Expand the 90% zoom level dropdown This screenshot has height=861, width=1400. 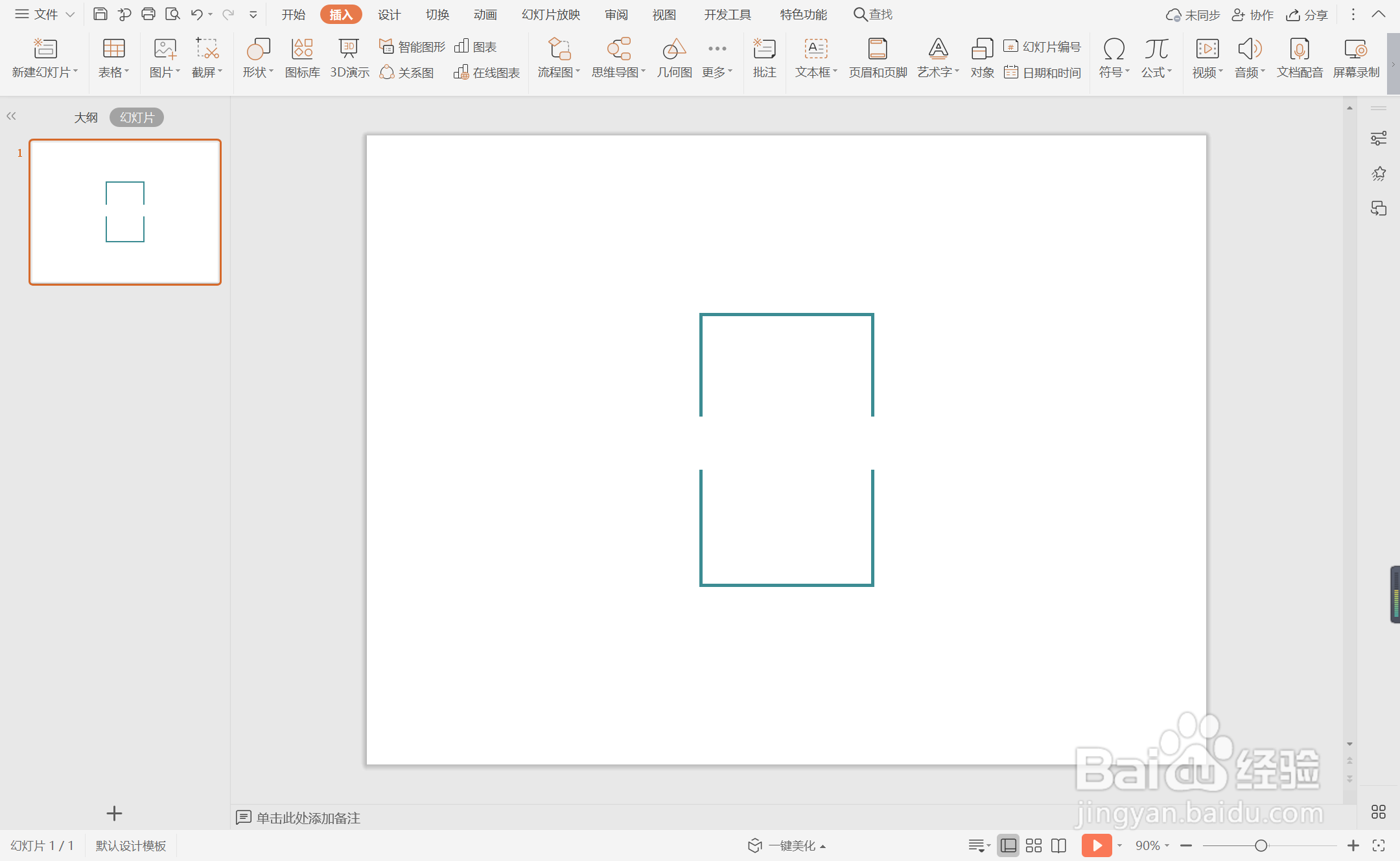[1152, 845]
